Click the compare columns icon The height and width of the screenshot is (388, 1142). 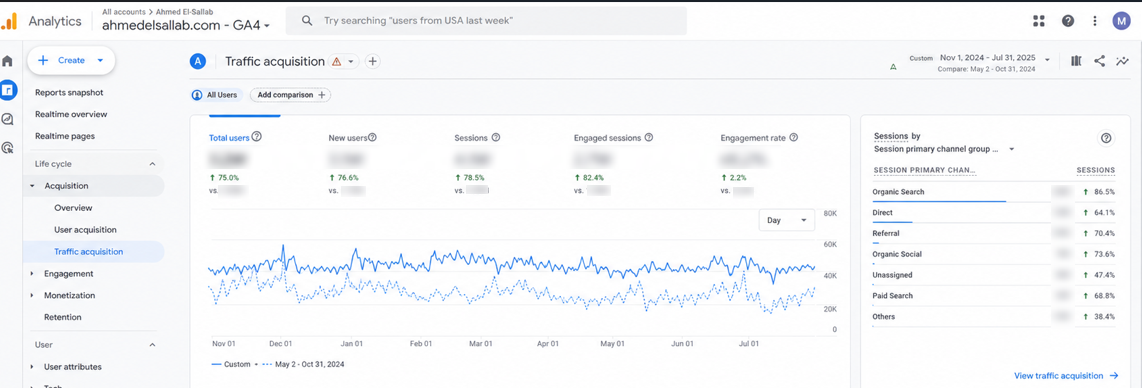pyautogui.click(x=1076, y=61)
